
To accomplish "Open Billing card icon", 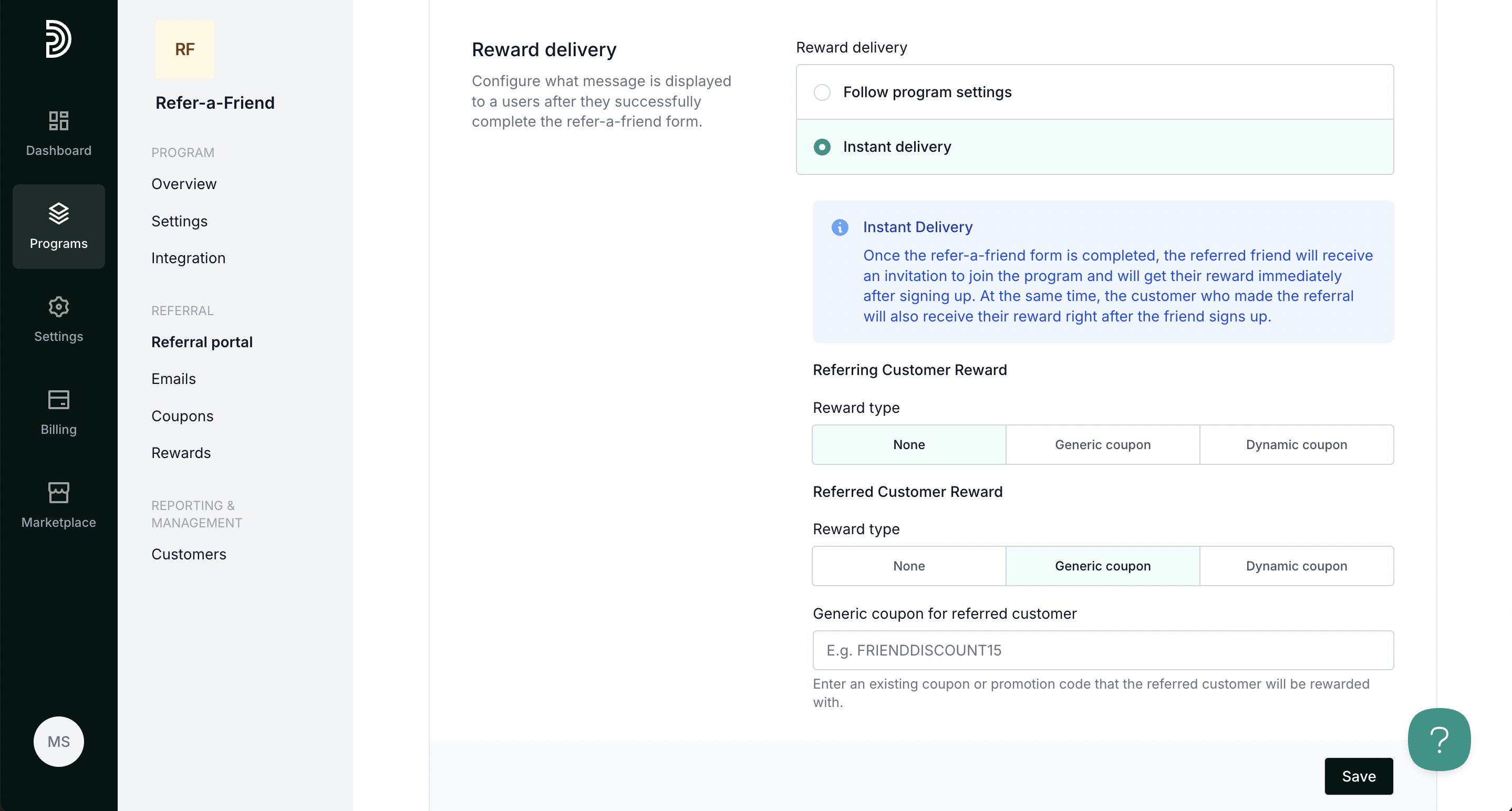I will tap(59, 400).
